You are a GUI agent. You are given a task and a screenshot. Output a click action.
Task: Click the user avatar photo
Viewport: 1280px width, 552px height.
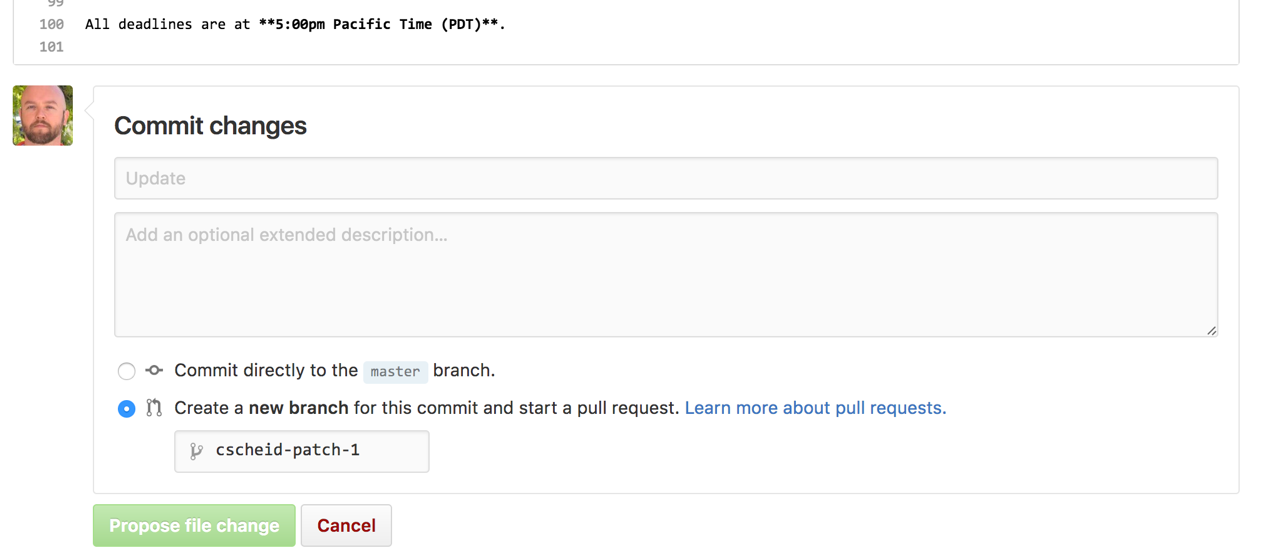pyautogui.click(x=43, y=115)
